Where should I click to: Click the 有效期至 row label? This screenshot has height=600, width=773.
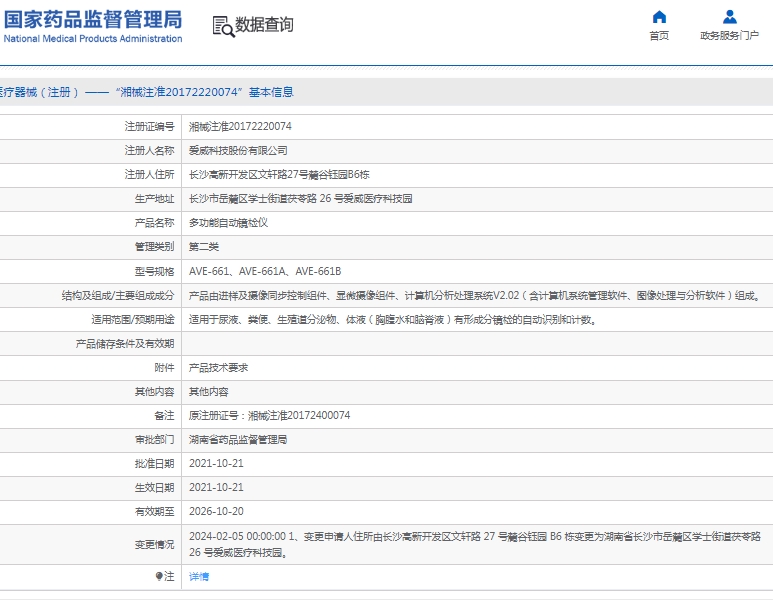click(x=154, y=512)
